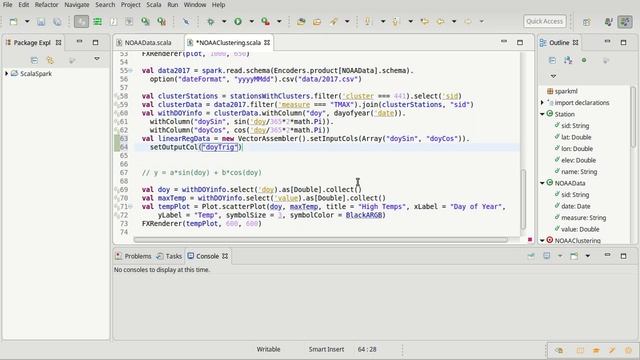Click the green Debug bug icon
This screenshot has height=360, width=640.
[x=211, y=21]
